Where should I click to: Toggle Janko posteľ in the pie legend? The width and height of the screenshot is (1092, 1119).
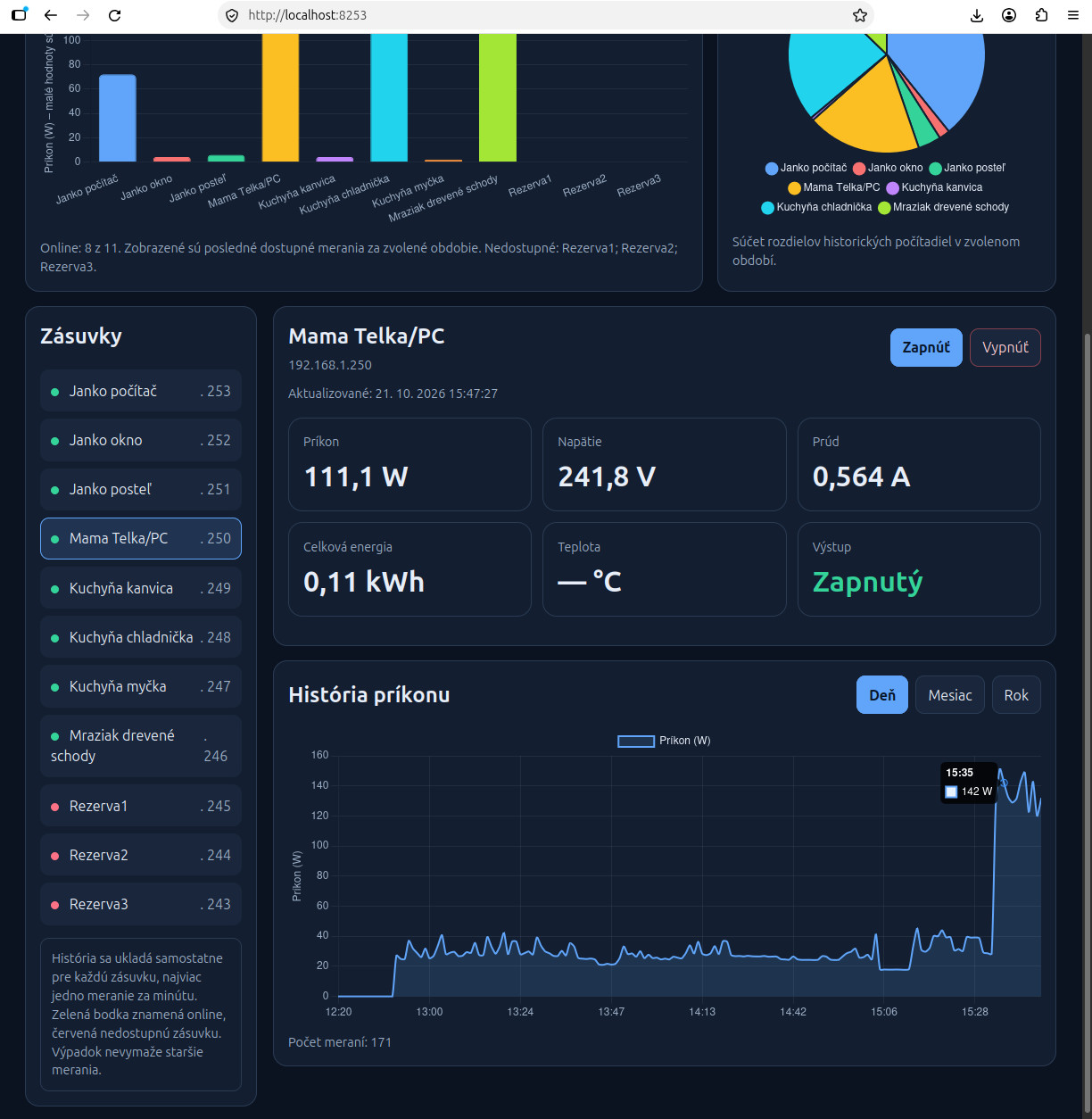(967, 168)
